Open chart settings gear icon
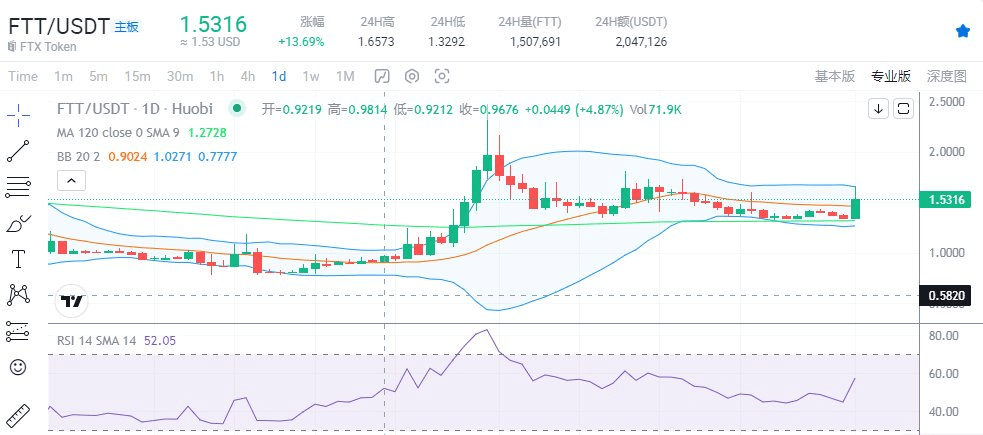 click(x=411, y=76)
